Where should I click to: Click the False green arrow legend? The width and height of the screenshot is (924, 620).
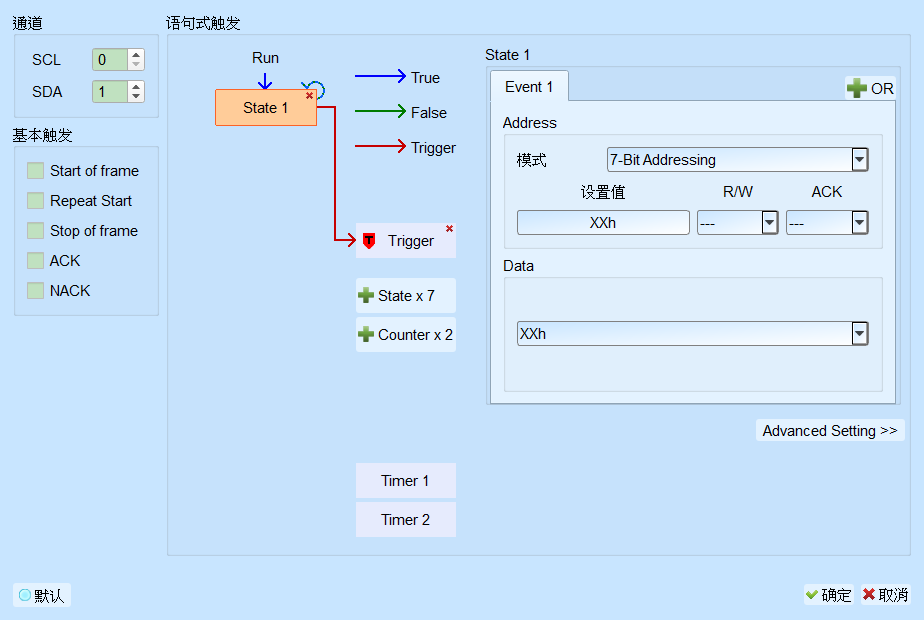(x=381, y=111)
